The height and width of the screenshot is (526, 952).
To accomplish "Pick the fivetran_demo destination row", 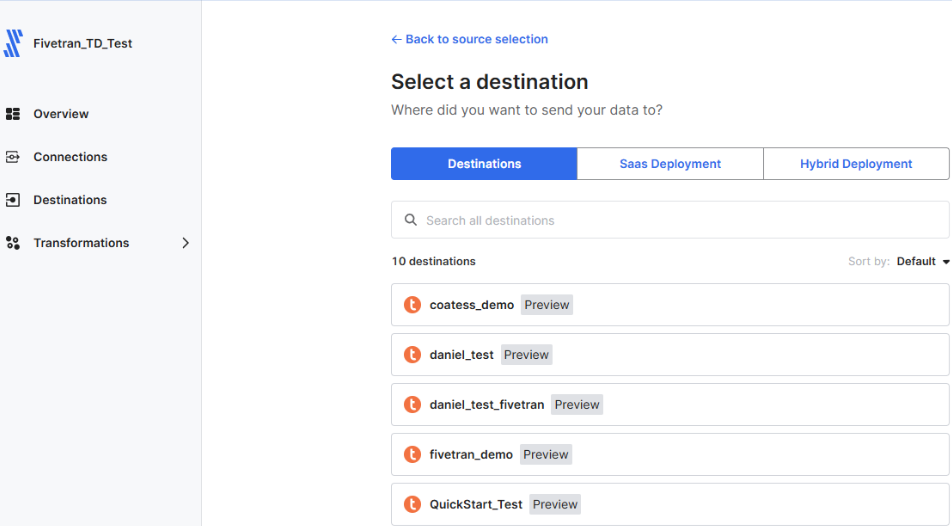I will pos(670,455).
